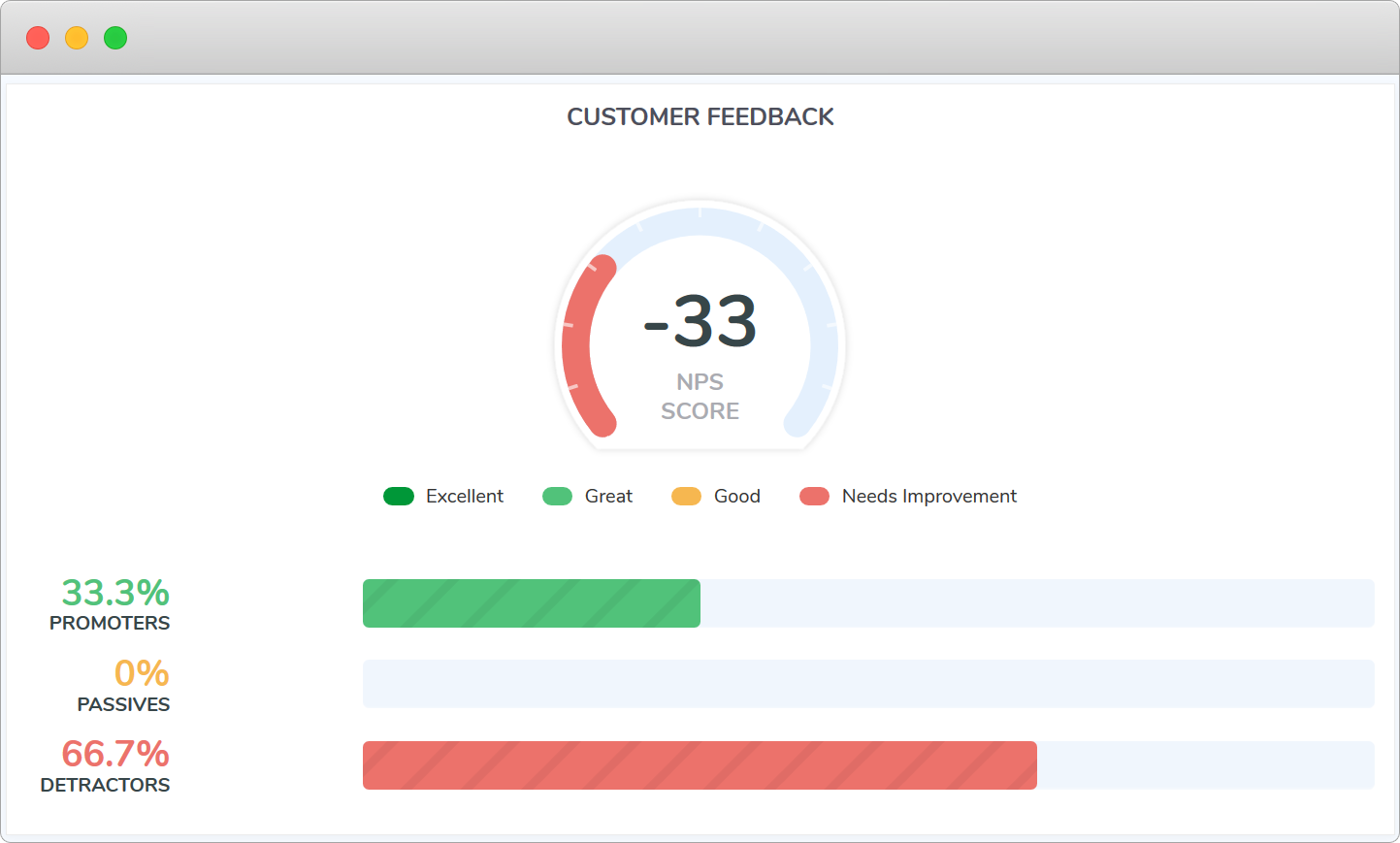Click the PROMOTERS label

click(110, 624)
